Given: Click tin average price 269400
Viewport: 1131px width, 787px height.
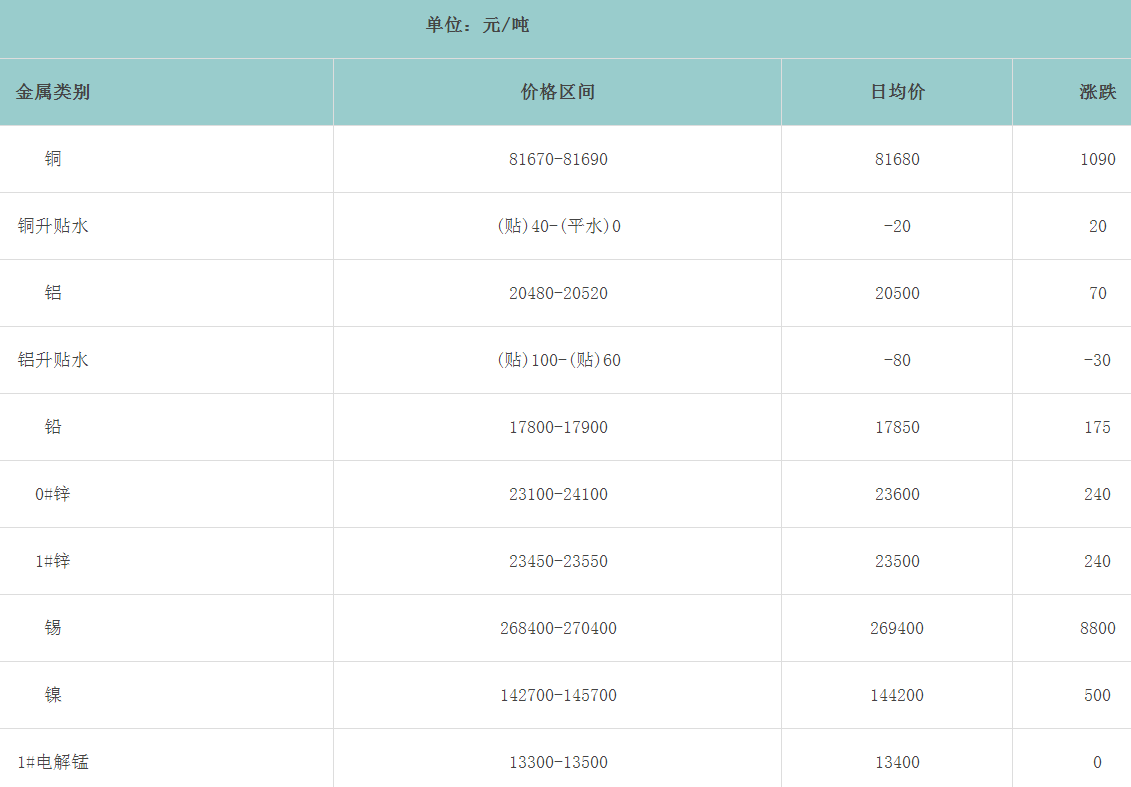Looking at the screenshot, I should coord(897,628).
